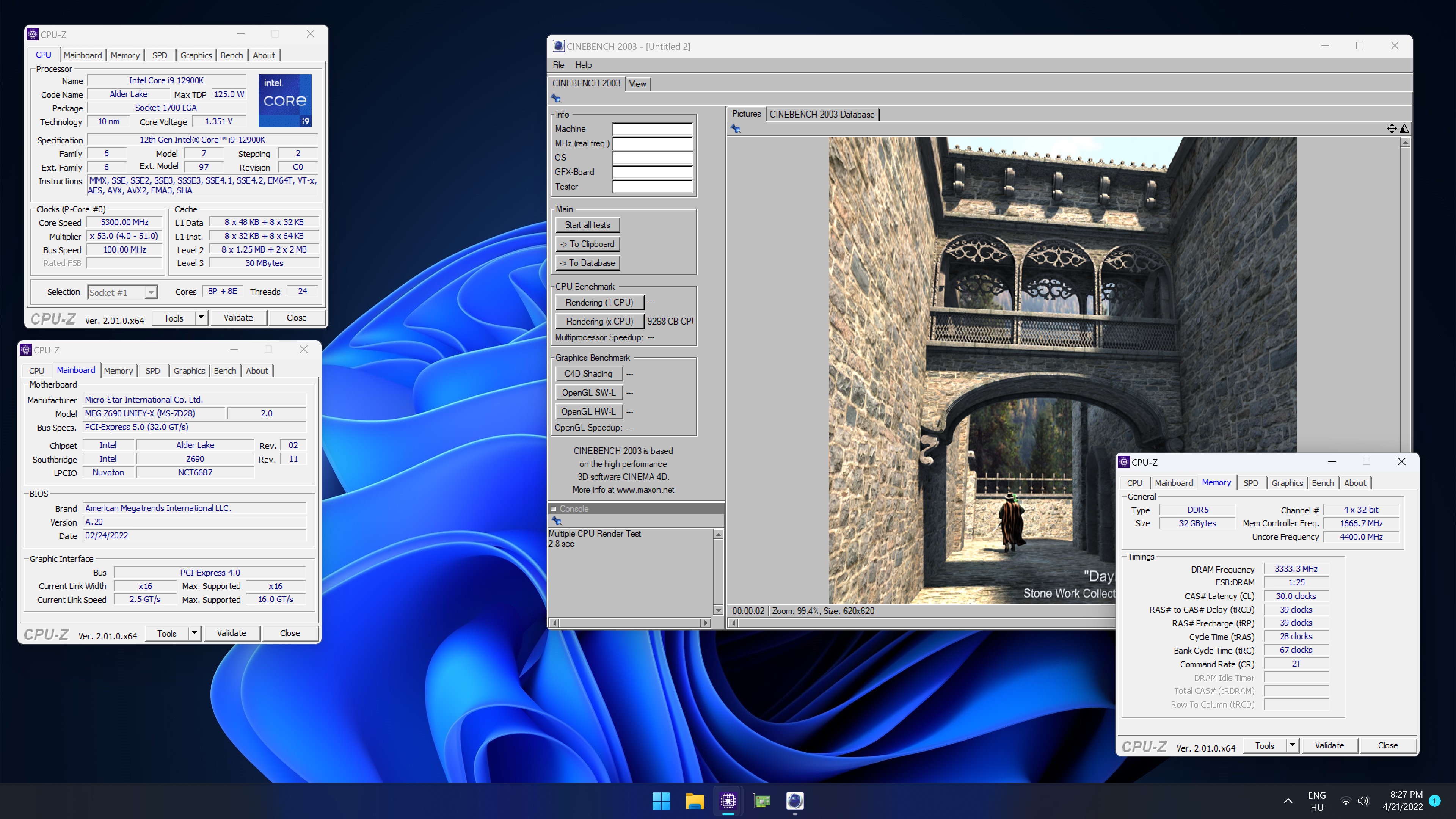Open File menu in CINEBENCH
This screenshot has width=1456, height=819.
559,65
